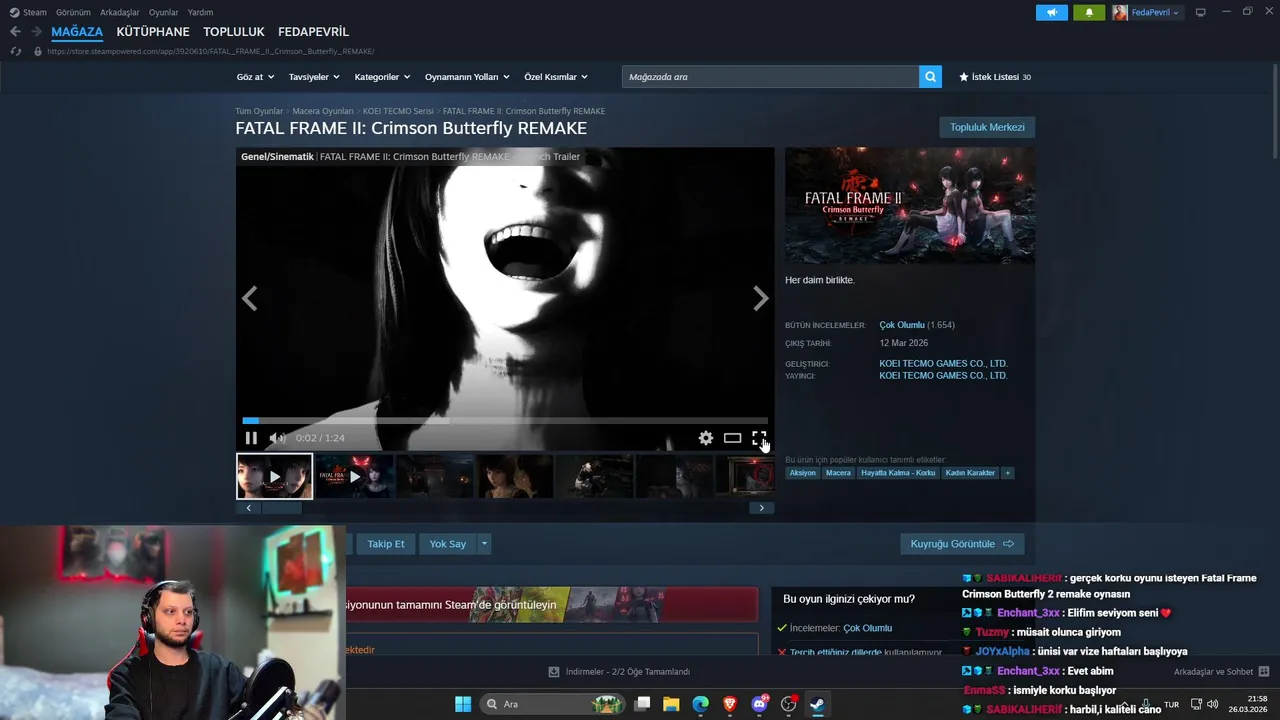Open trailer video settings gear
This screenshot has width=1280, height=720.
coord(706,438)
